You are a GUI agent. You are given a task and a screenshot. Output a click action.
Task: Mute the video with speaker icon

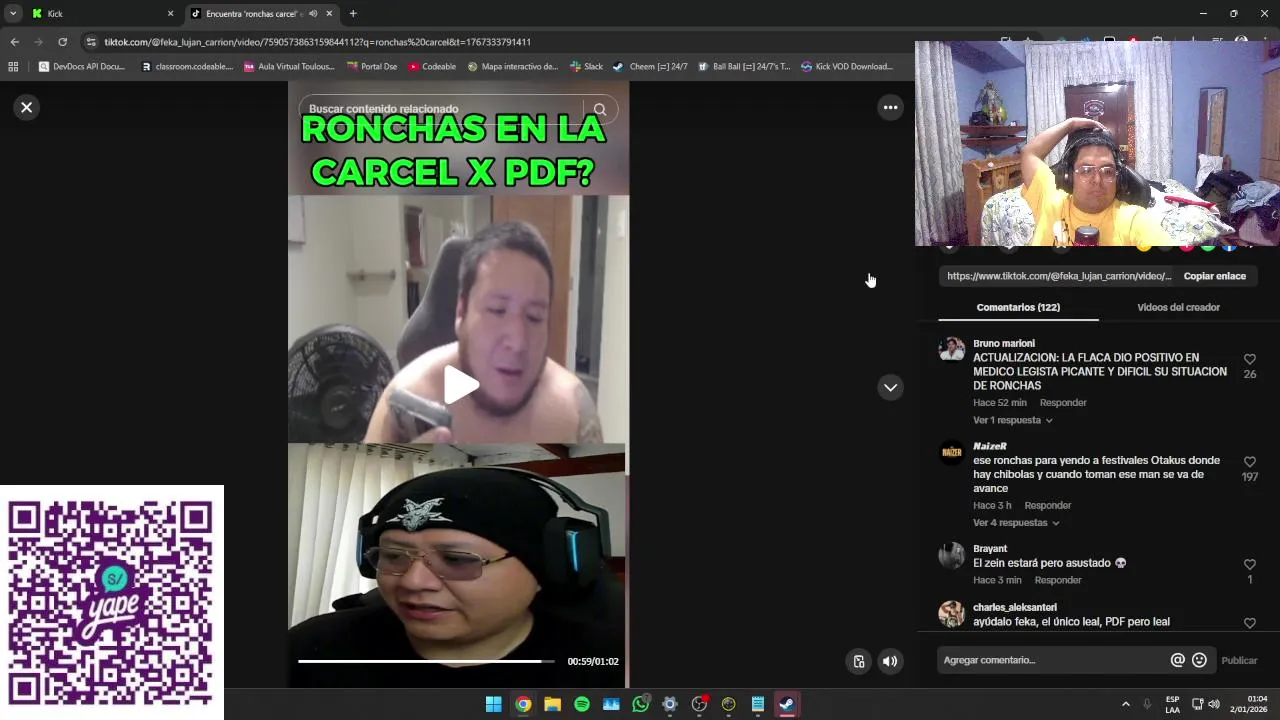click(890, 661)
